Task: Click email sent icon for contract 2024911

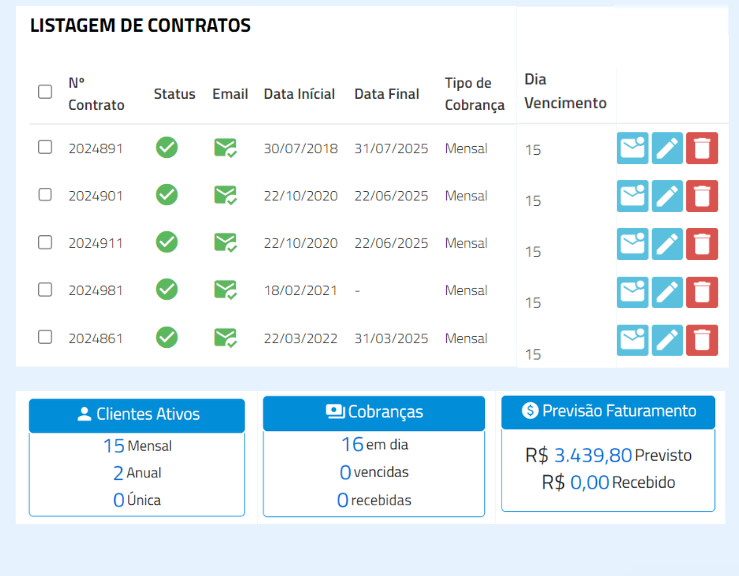Action: coord(225,243)
